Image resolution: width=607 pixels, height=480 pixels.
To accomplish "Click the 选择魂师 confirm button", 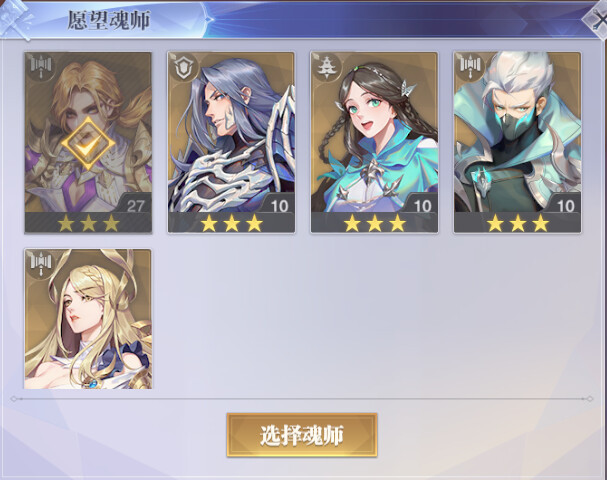I will 302,435.
